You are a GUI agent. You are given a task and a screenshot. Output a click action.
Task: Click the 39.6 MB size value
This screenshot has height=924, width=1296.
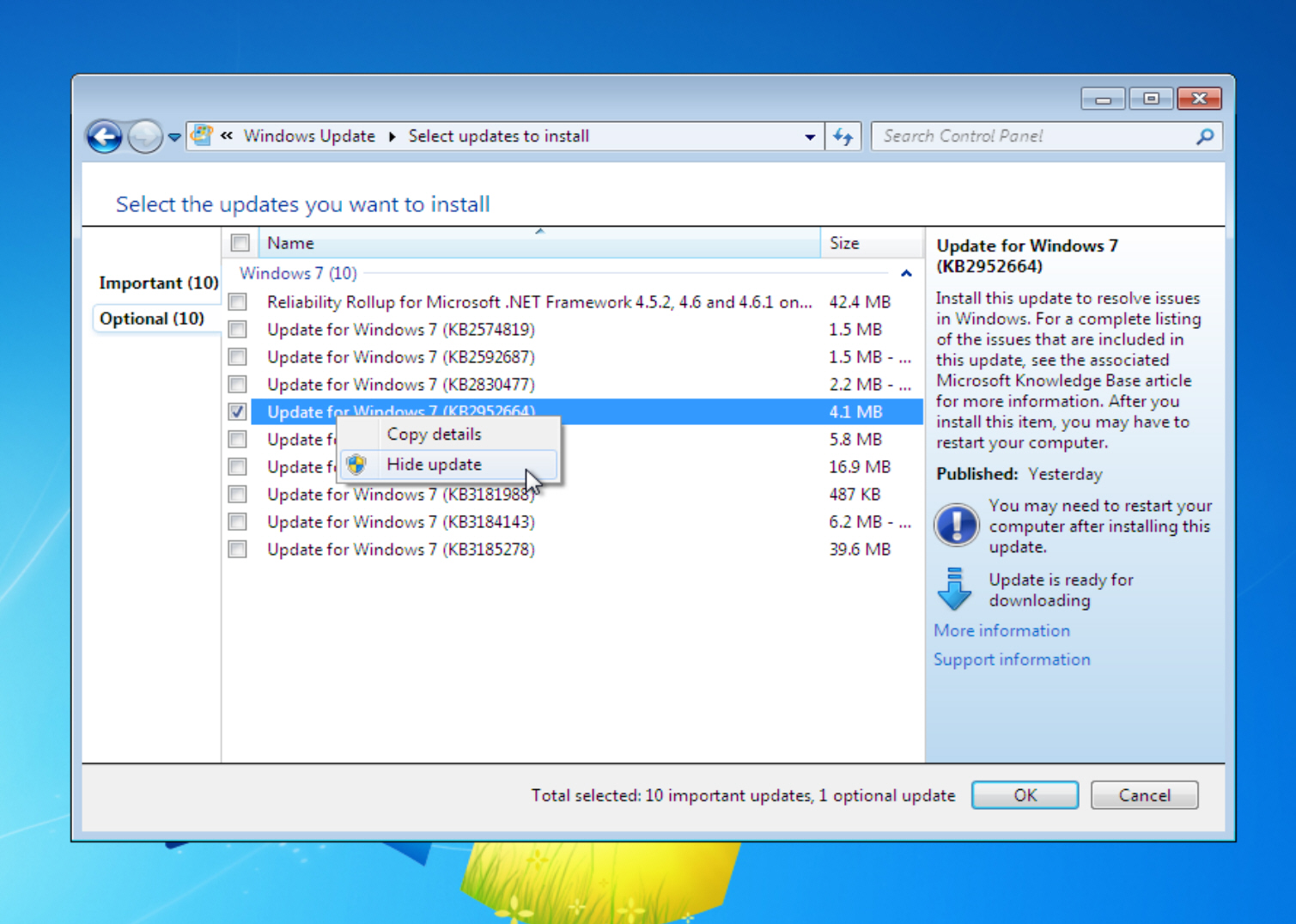pyautogui.click(x=860, y=550)
